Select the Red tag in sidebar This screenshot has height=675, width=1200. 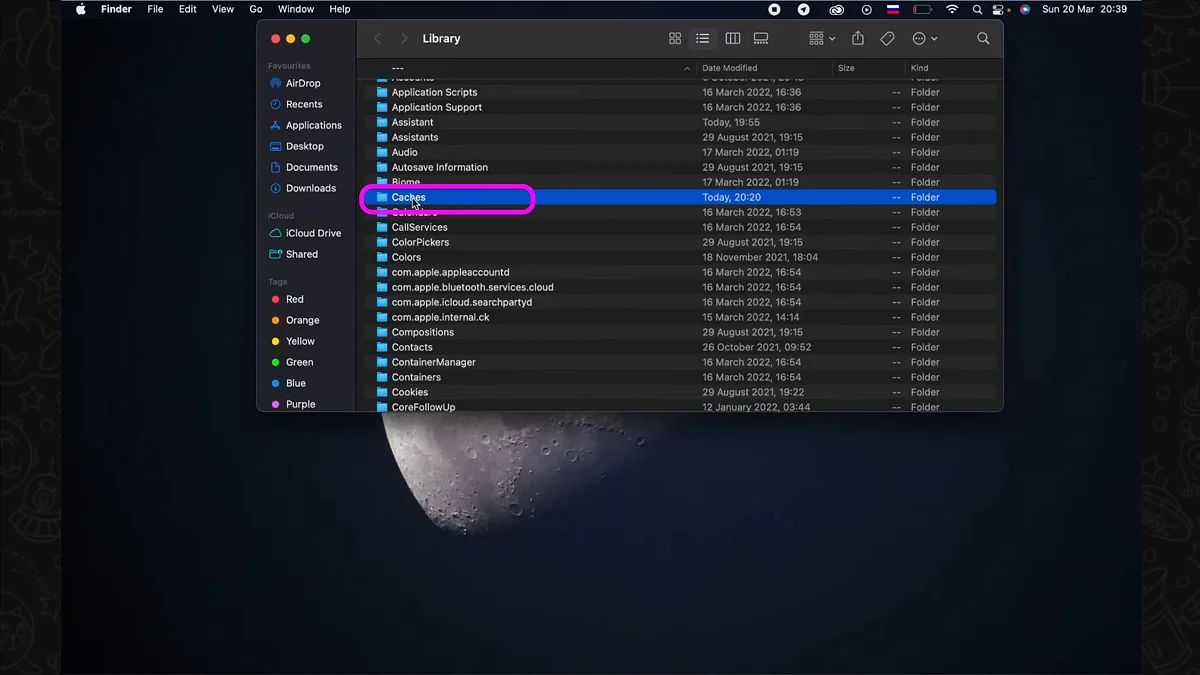point(294,300)
